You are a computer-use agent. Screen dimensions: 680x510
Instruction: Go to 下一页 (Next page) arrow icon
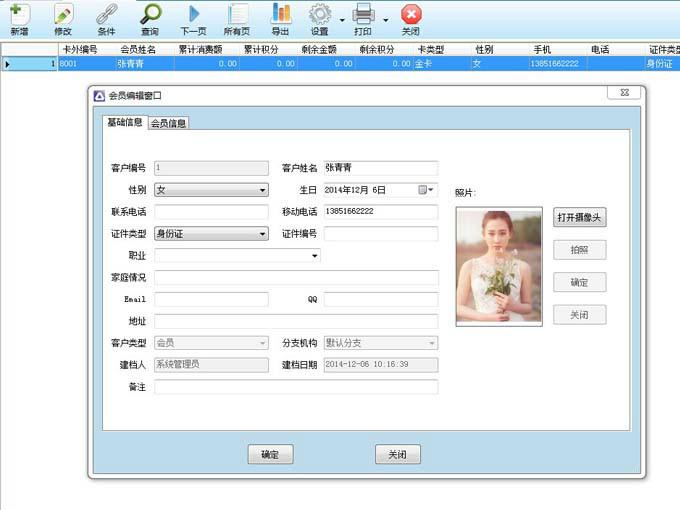pos(193,20)
